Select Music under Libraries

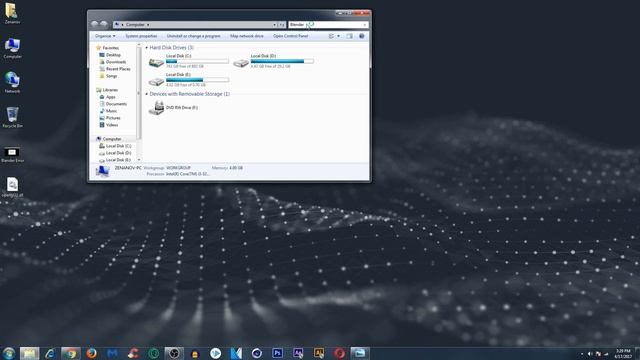point(108,111)
